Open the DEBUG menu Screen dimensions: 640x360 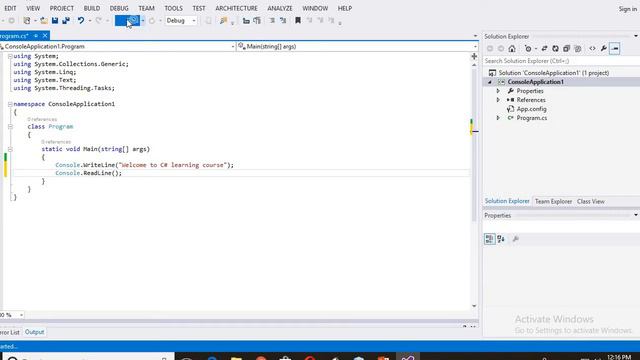pos(119,8)
